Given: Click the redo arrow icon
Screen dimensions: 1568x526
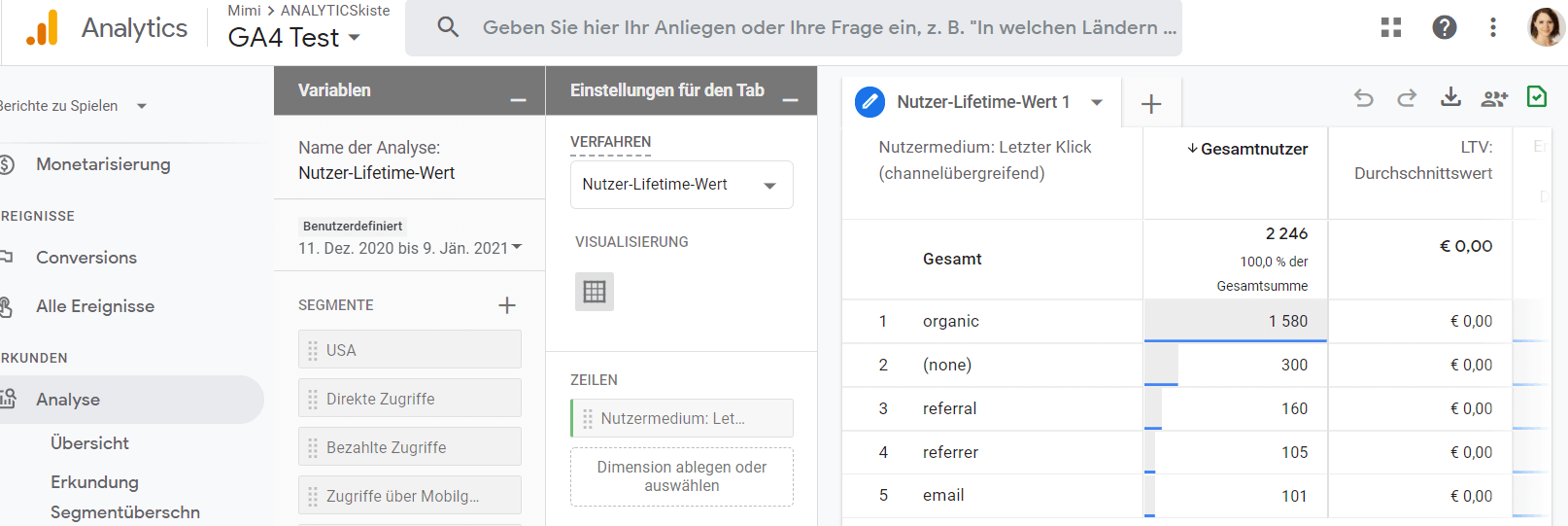Looking at the screenshot, I should [x=1406, y=98].
